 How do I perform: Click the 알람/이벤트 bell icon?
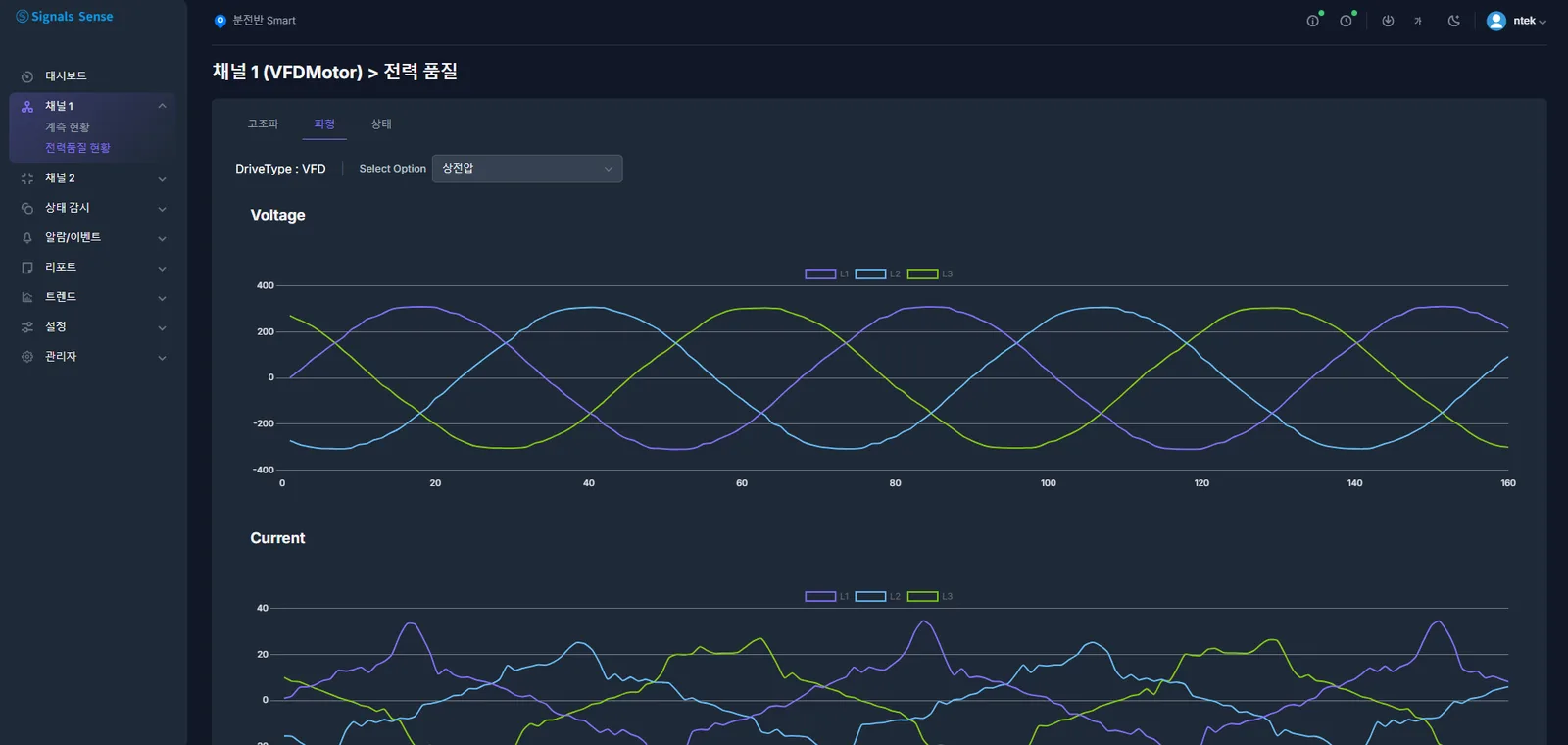27,238
